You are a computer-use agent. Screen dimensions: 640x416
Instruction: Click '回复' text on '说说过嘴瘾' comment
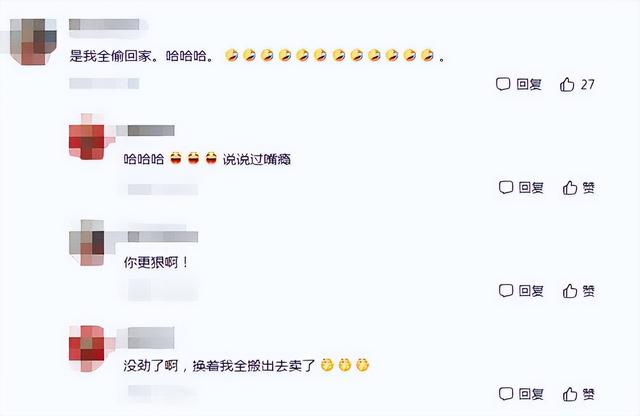coord(531,188)
